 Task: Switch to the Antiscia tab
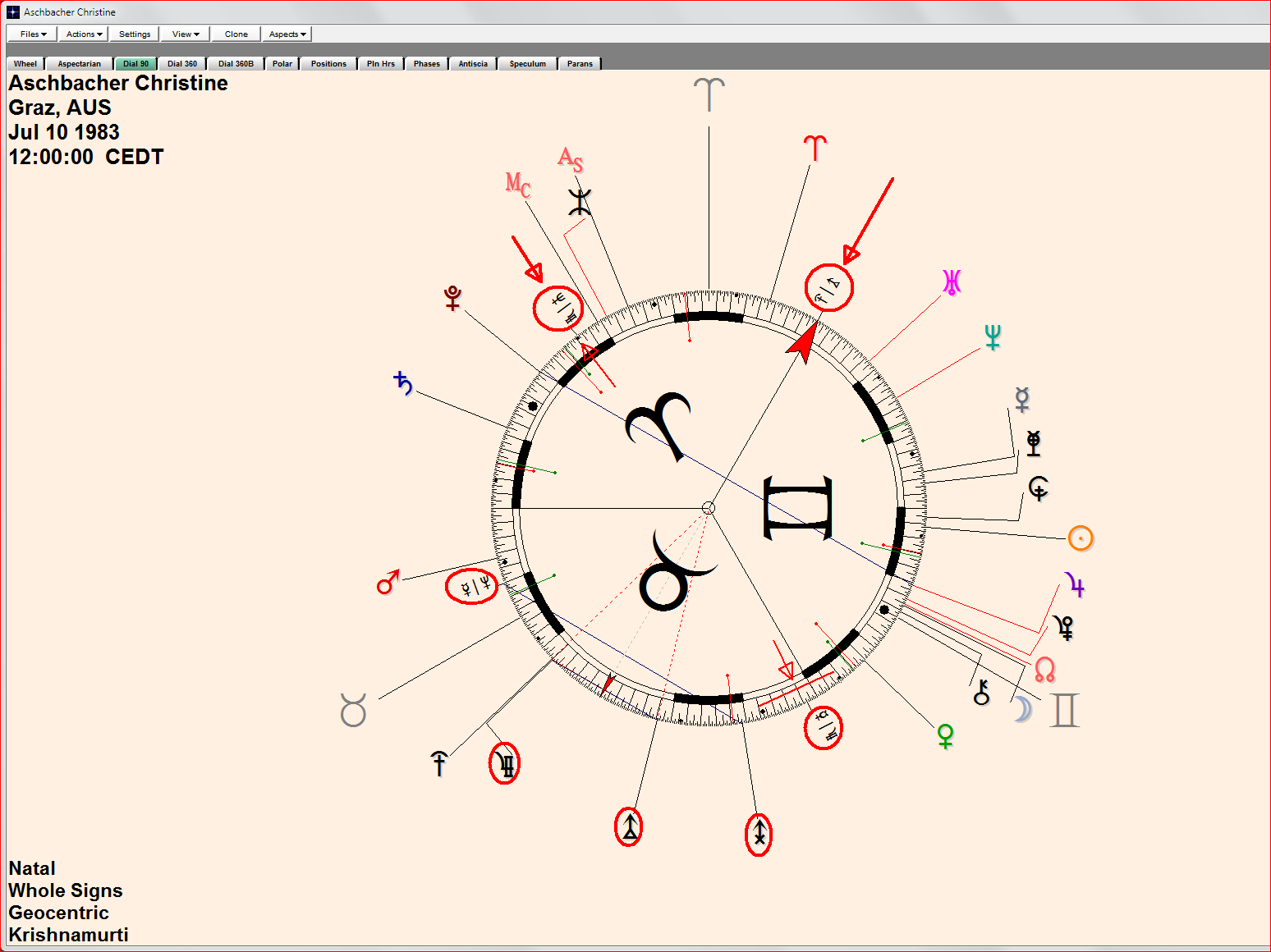[473, 63]
